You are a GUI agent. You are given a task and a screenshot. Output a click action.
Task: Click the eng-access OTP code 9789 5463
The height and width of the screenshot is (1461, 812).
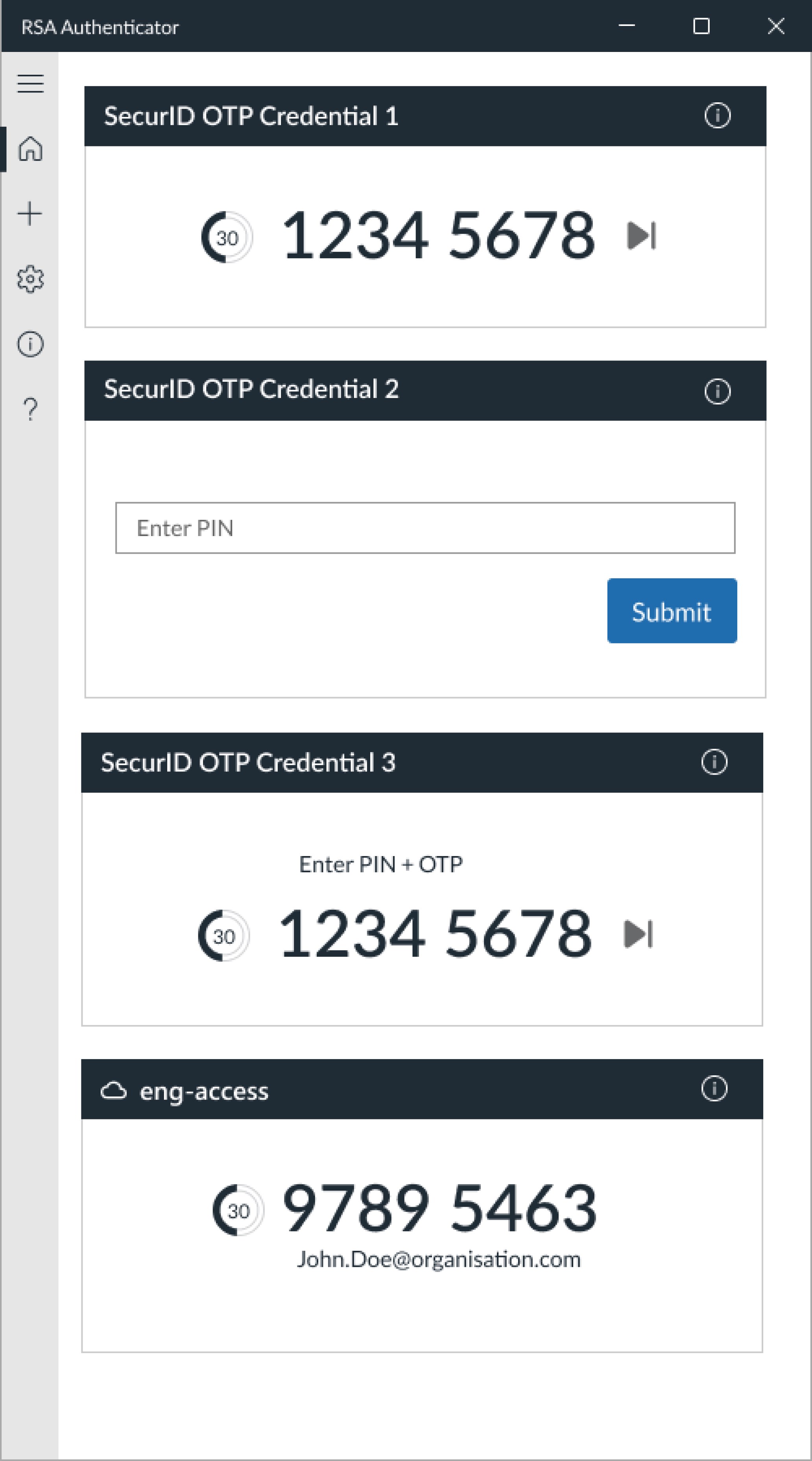tap(439, 1208)
